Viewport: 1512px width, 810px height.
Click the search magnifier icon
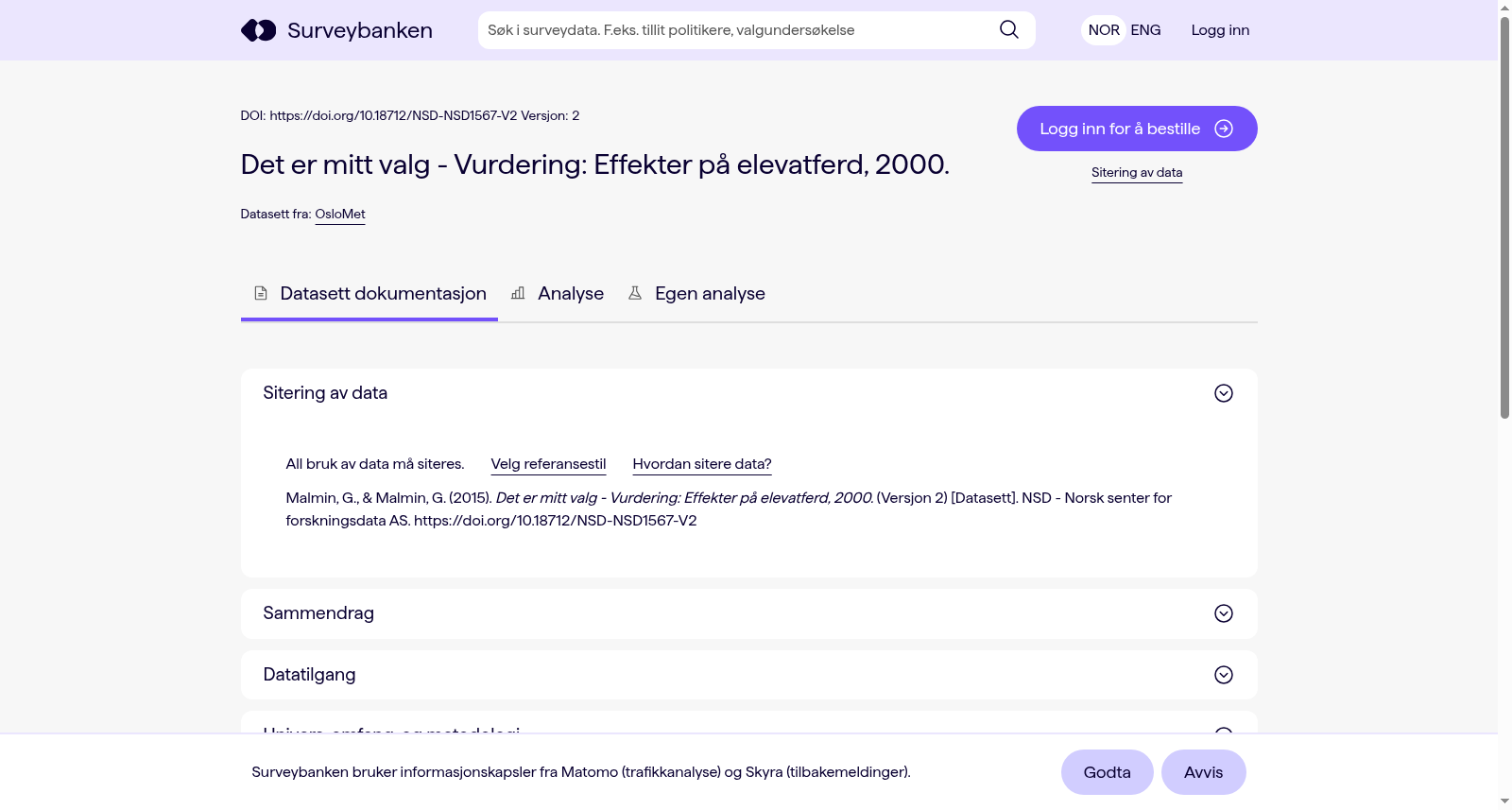[x=1009, y=30]
